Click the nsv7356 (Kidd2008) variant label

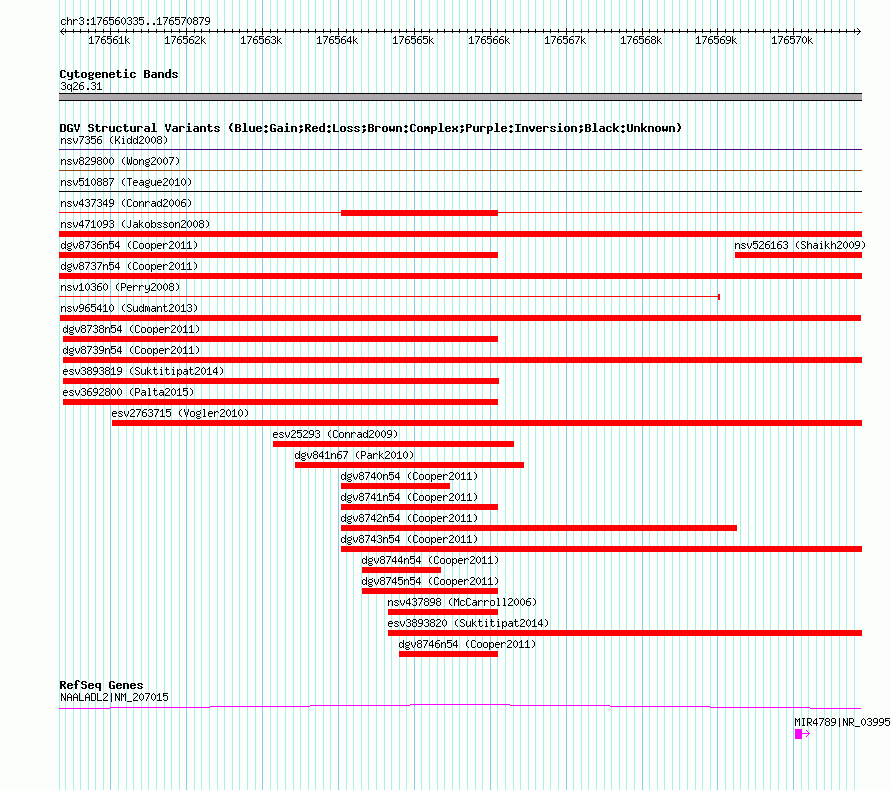click(x=114, y=140)
